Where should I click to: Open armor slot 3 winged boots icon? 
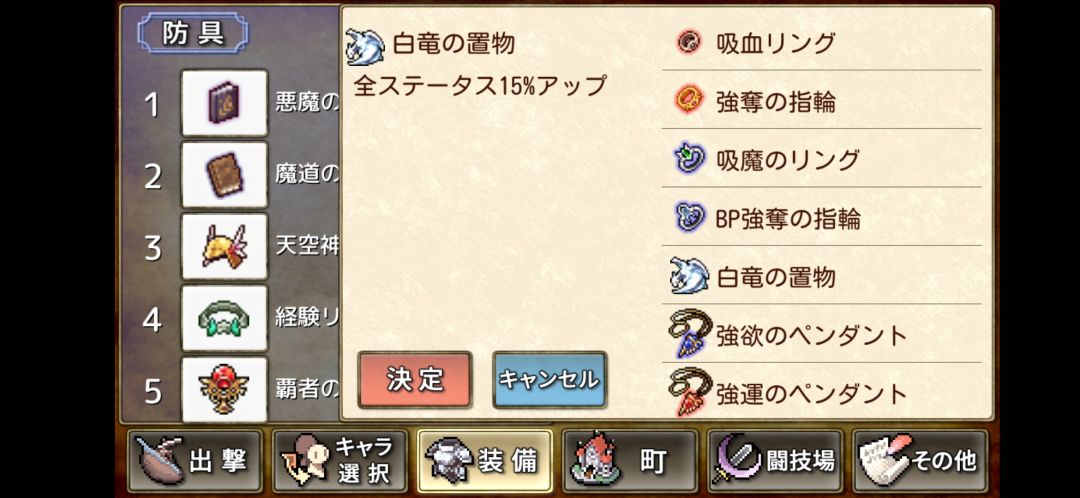pyautogui.click(x=224, y=247)
